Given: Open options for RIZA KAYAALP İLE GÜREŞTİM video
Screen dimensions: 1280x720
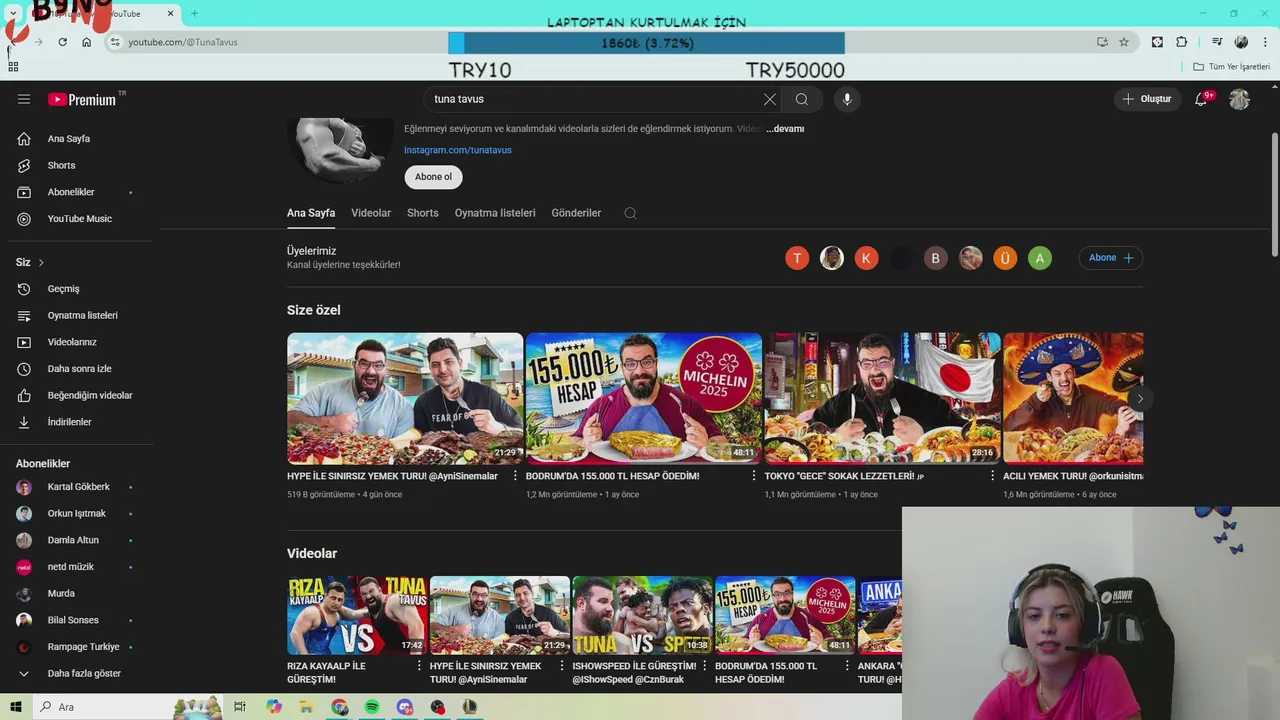Looking at the screenshot, I should click(x=420, y=666).
